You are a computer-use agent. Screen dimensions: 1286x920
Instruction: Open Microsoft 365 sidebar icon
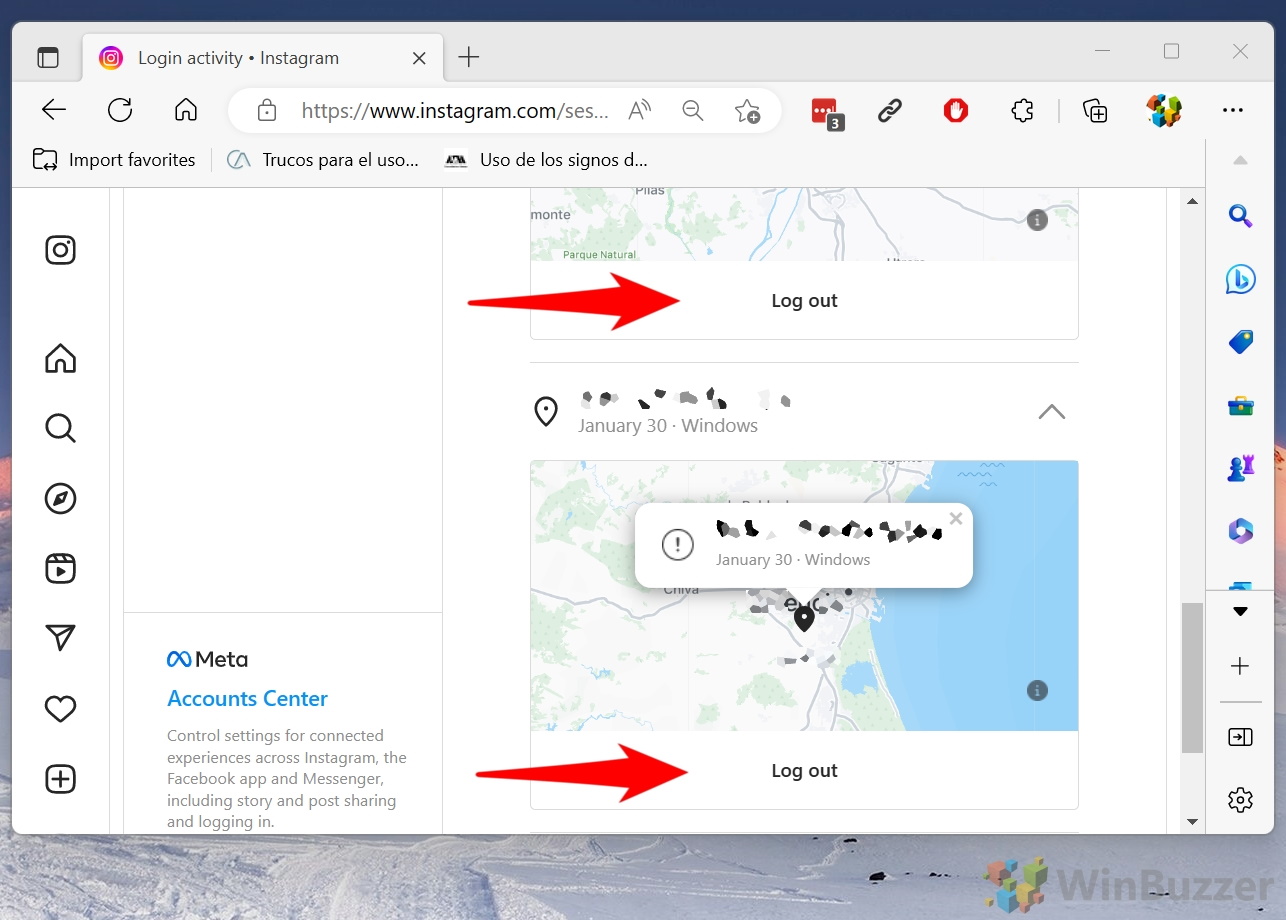click(1240, 531)
